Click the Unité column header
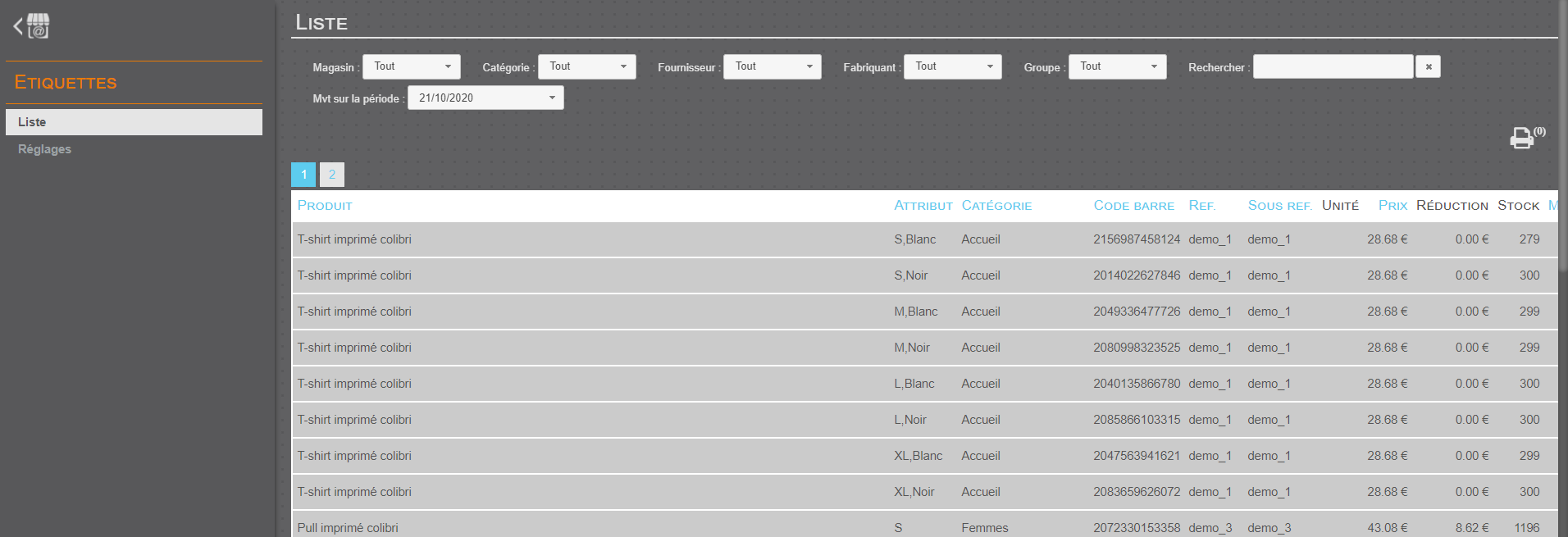 [x=1340, y=206]
